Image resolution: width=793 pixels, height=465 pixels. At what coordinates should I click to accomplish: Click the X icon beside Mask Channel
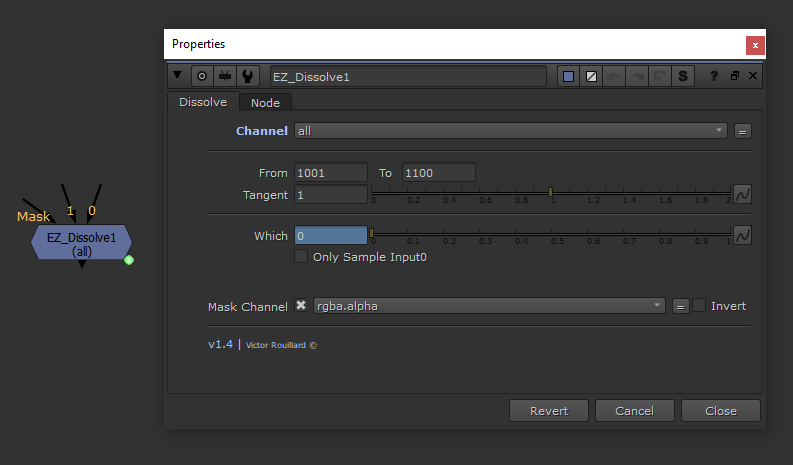coord(301,306)
